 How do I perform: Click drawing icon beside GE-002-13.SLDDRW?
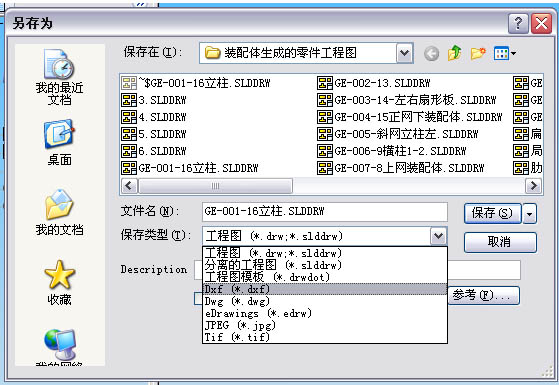coord(325,83)
